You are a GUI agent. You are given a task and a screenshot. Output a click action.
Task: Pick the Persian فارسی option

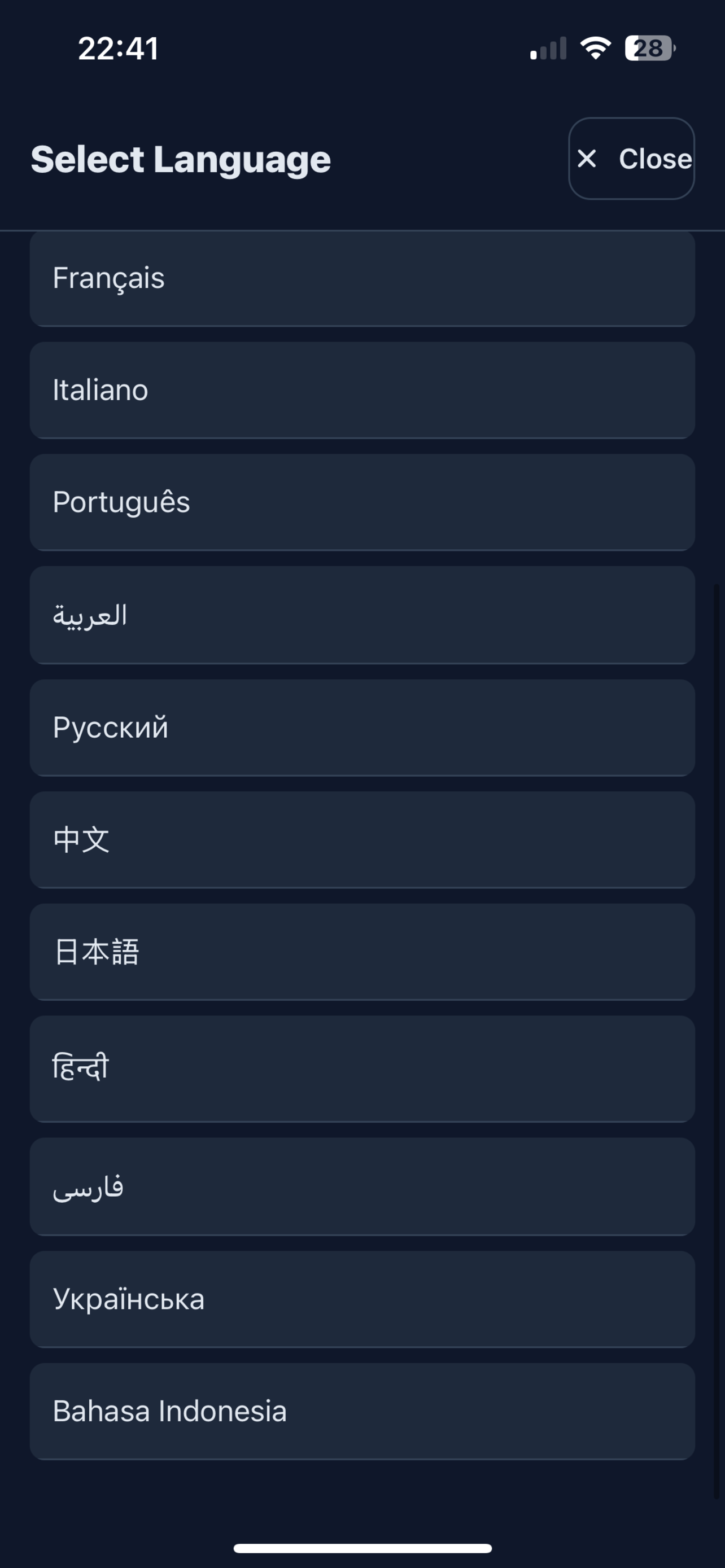click(x=362, y=1186)
